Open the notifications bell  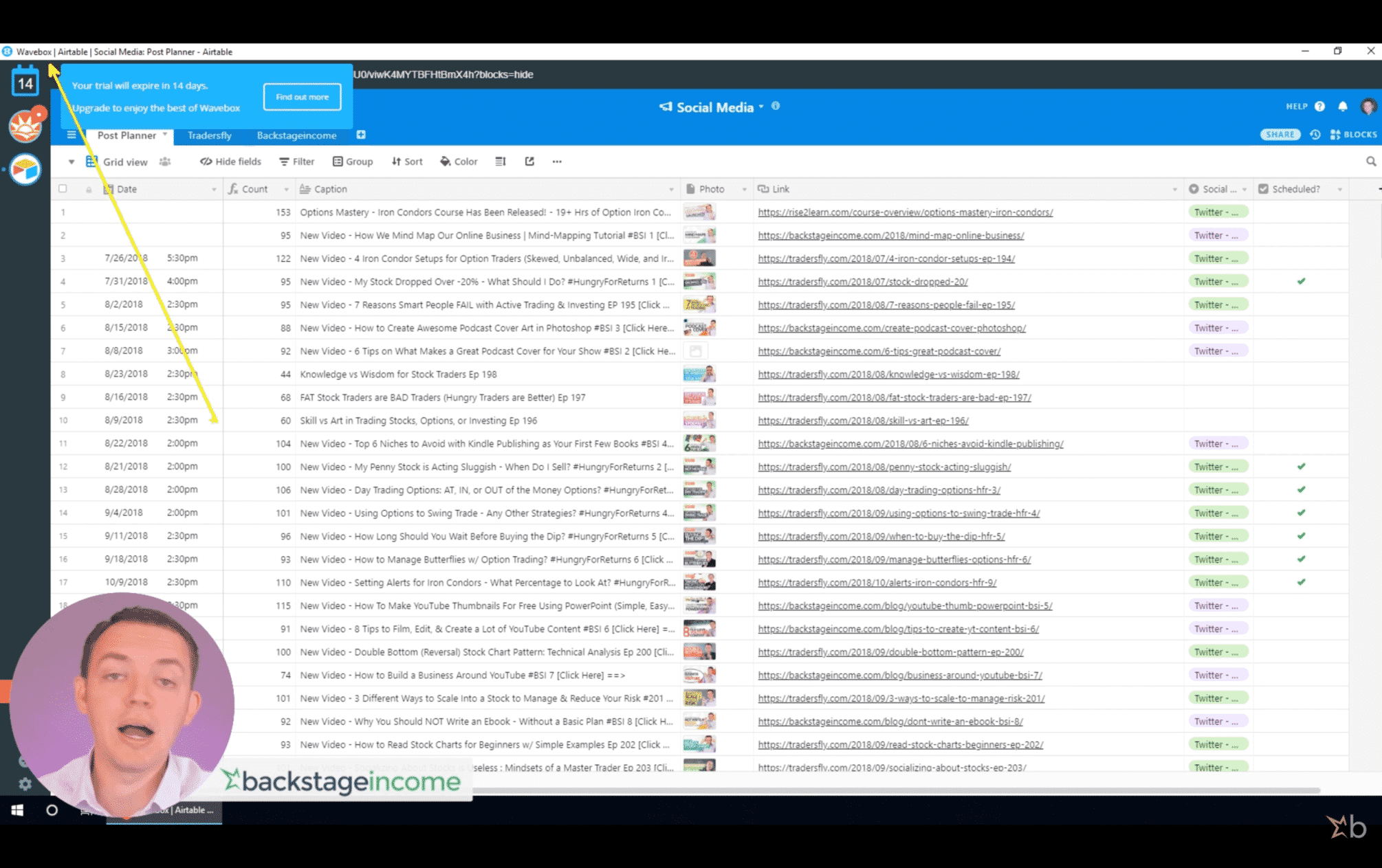click(x=1343, y=107)
